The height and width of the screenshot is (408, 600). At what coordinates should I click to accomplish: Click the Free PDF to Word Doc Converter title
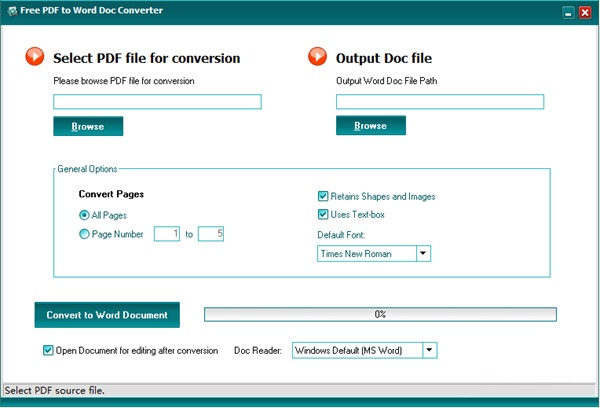[91, 10]
